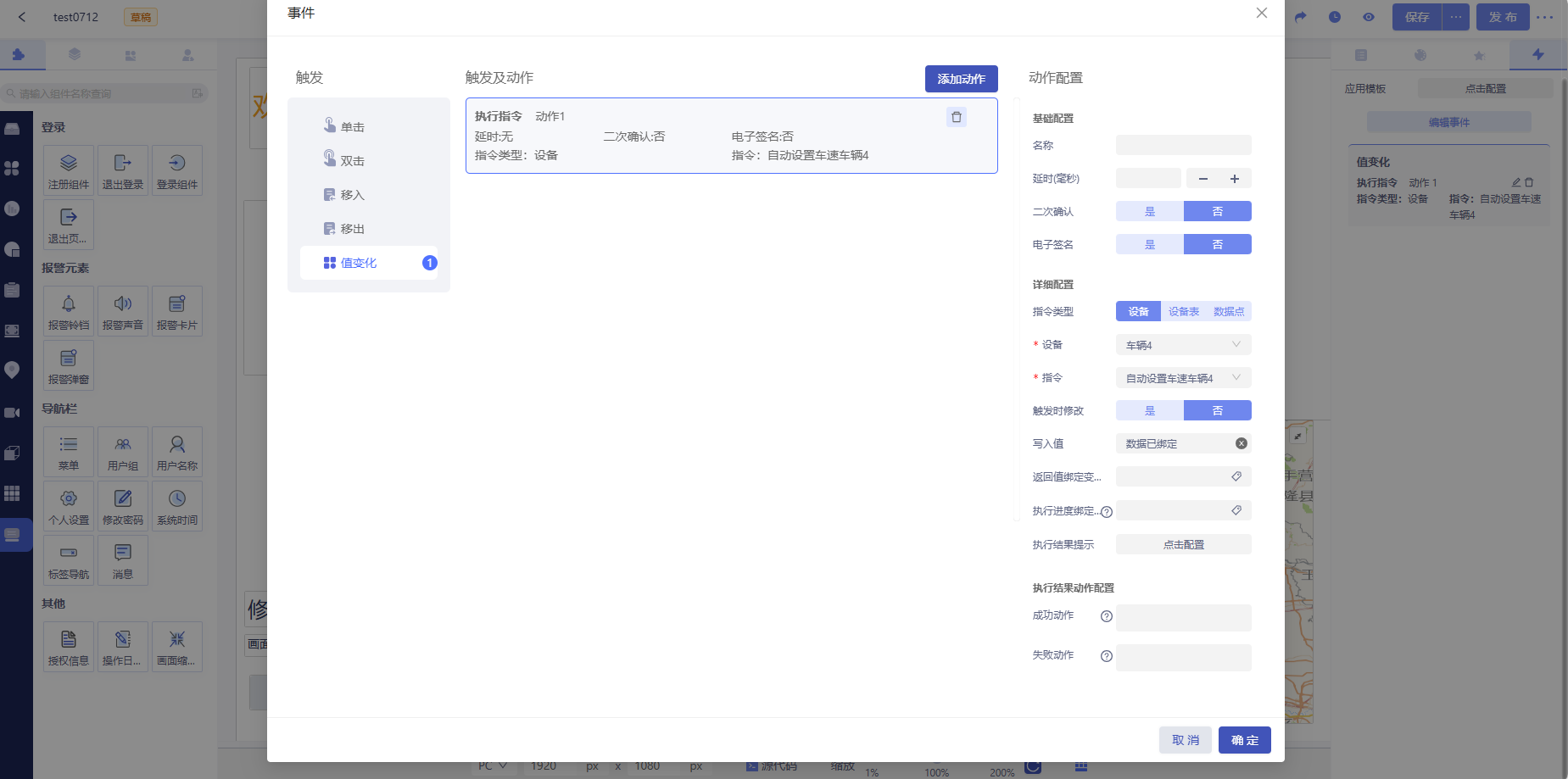
Task: Click the 发布 button in background
Action: pos(1503,17)
